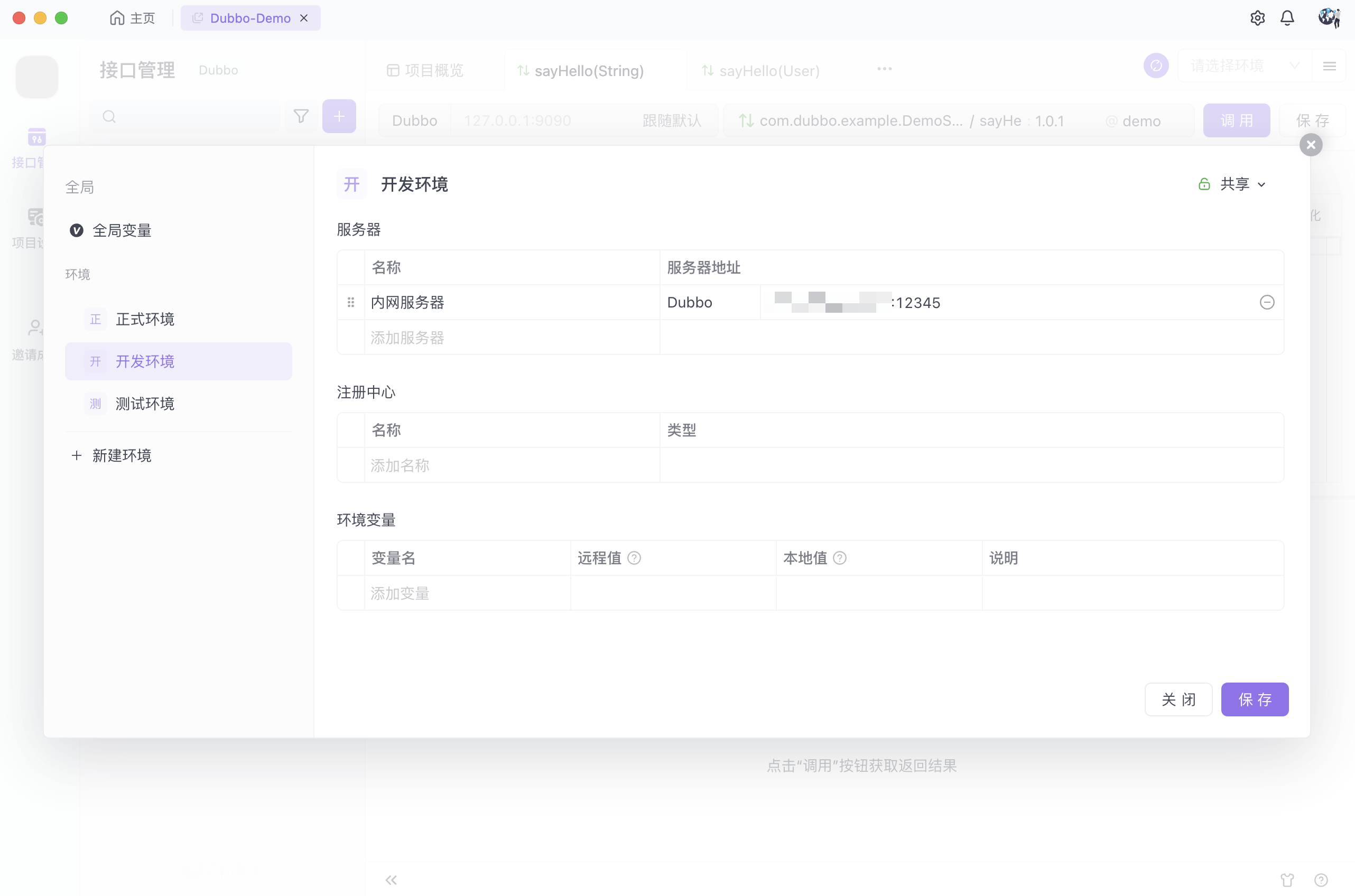Screen dimensions: 1355x896
Task: Click the collapse double-chevron icon at bottom
Action: 391,880
